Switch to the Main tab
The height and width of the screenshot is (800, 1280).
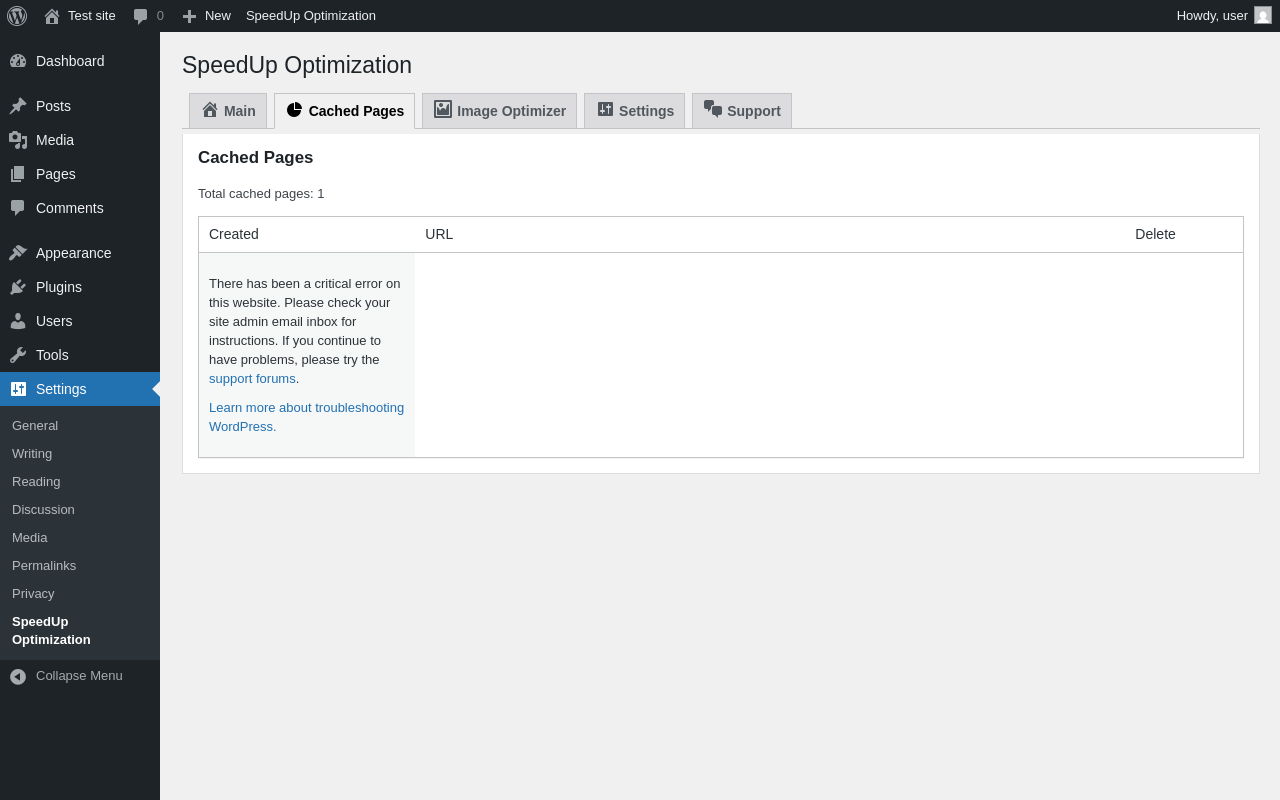click(x=228, y=111)
